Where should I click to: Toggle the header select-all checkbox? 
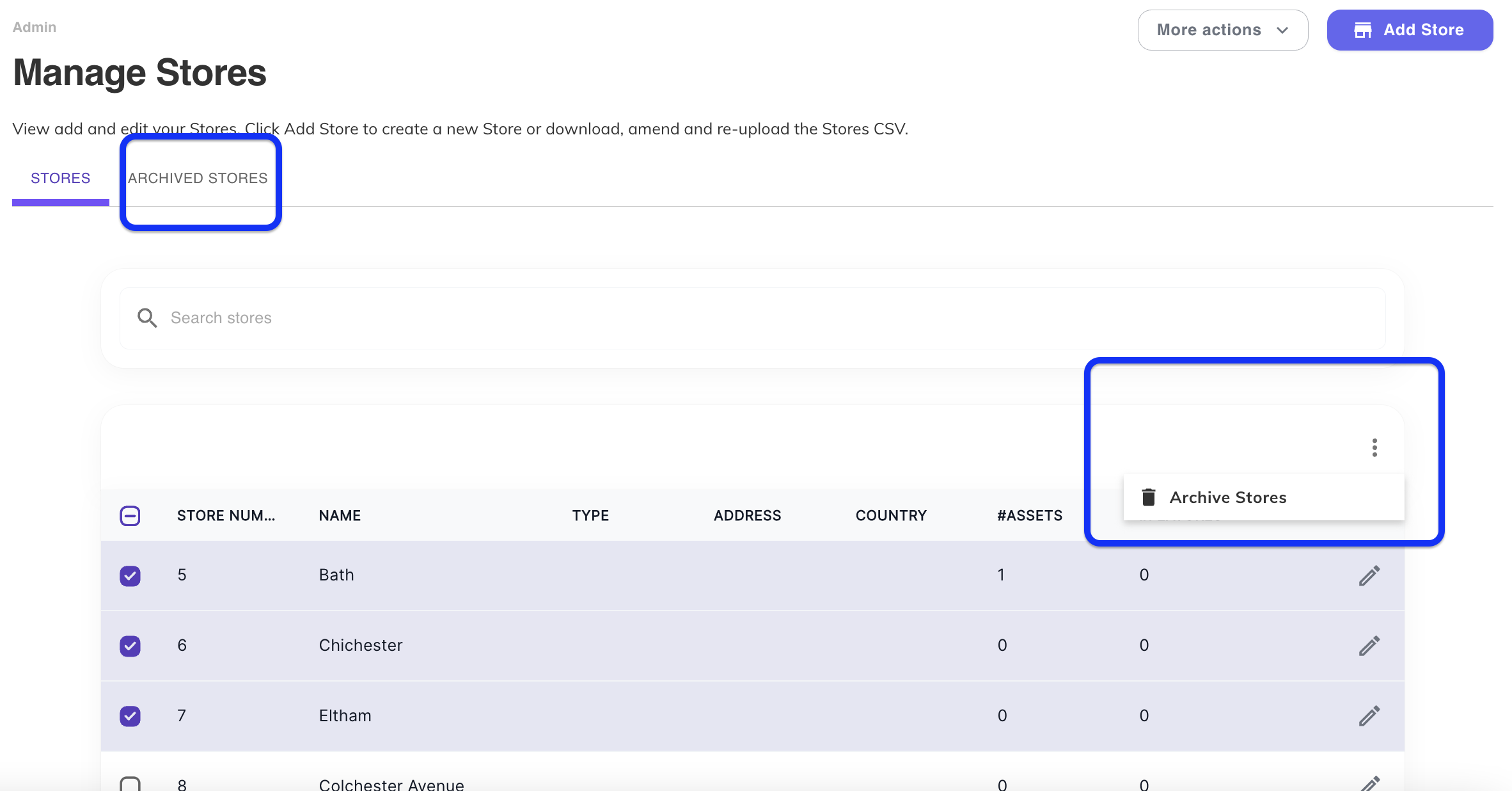(130, 516)
